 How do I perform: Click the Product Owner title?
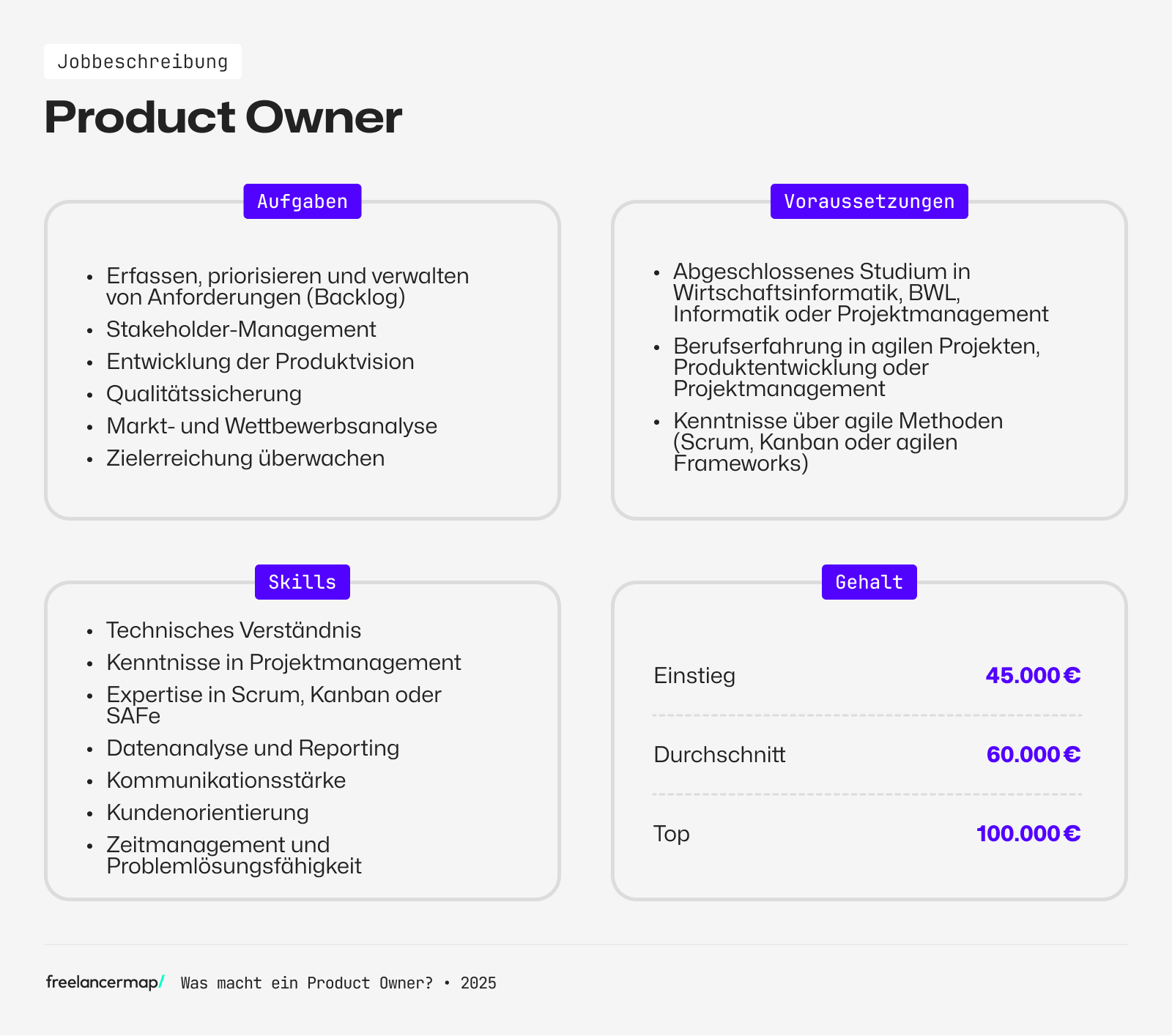coord(223,116)
